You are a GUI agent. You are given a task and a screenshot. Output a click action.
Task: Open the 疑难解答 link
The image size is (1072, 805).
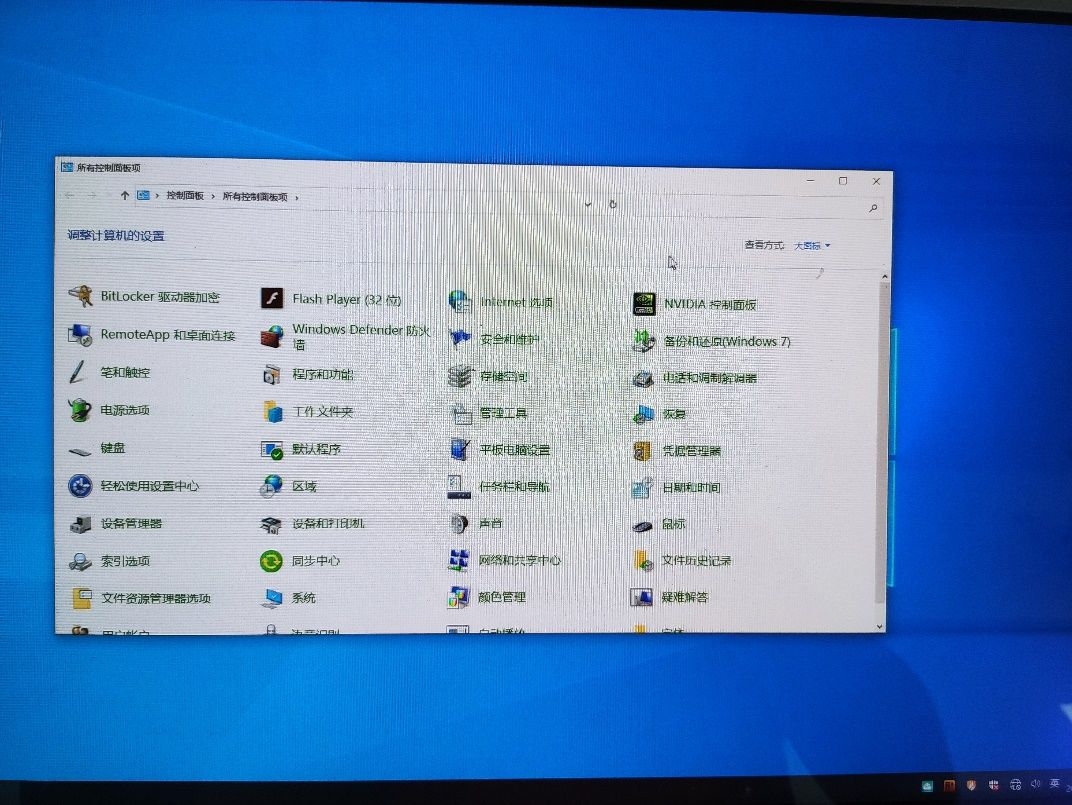(x=684, y=597)
